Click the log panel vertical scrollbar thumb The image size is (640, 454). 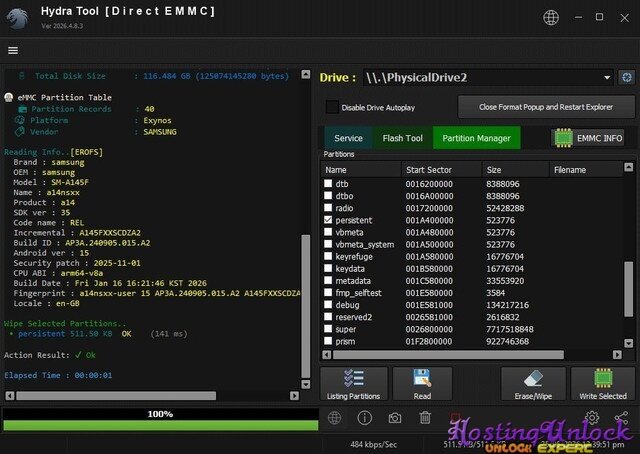tap(305, 306)
